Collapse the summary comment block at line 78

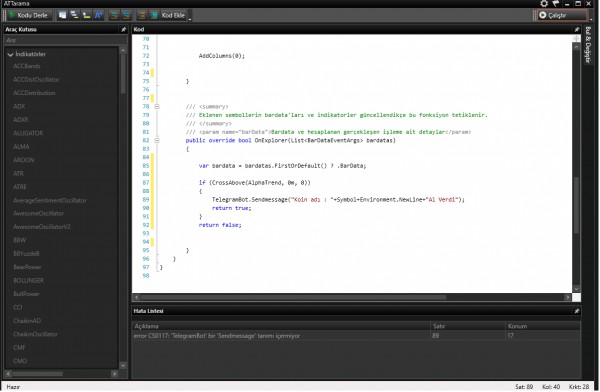157,106
